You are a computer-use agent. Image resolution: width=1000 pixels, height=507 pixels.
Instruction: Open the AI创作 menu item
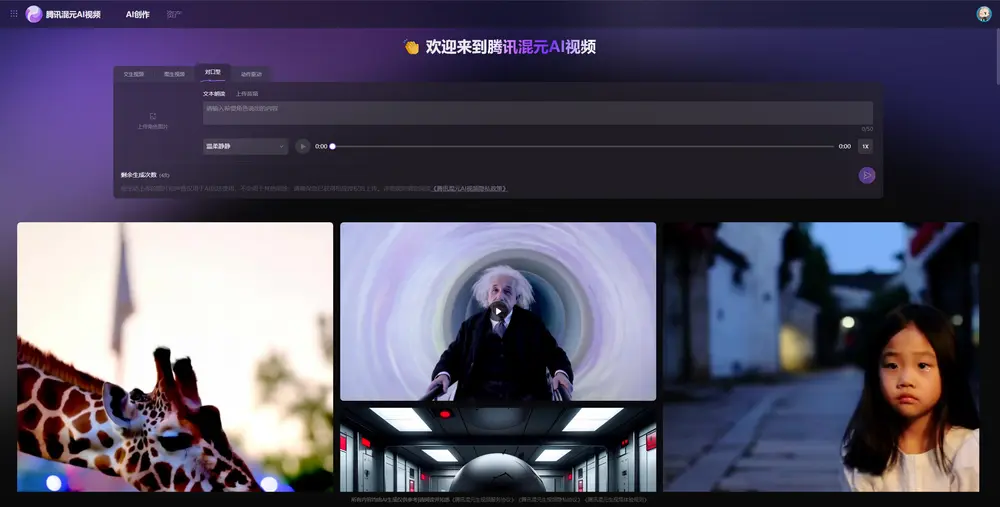coord(138,15)
